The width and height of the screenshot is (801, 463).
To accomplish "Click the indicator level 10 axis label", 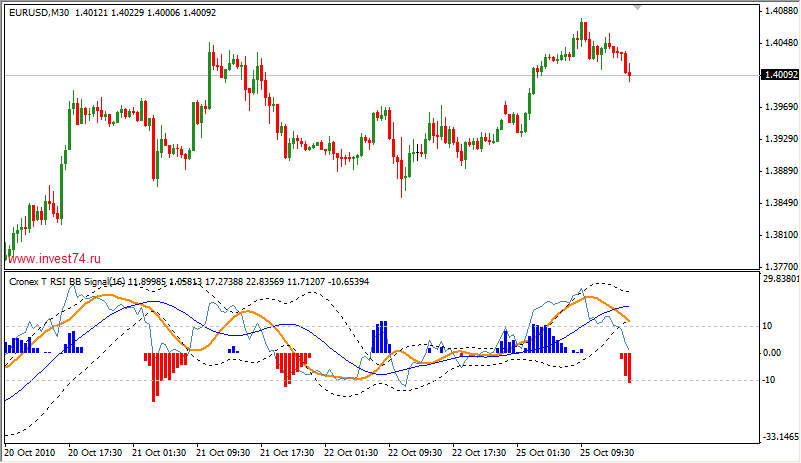I will 768,326.
